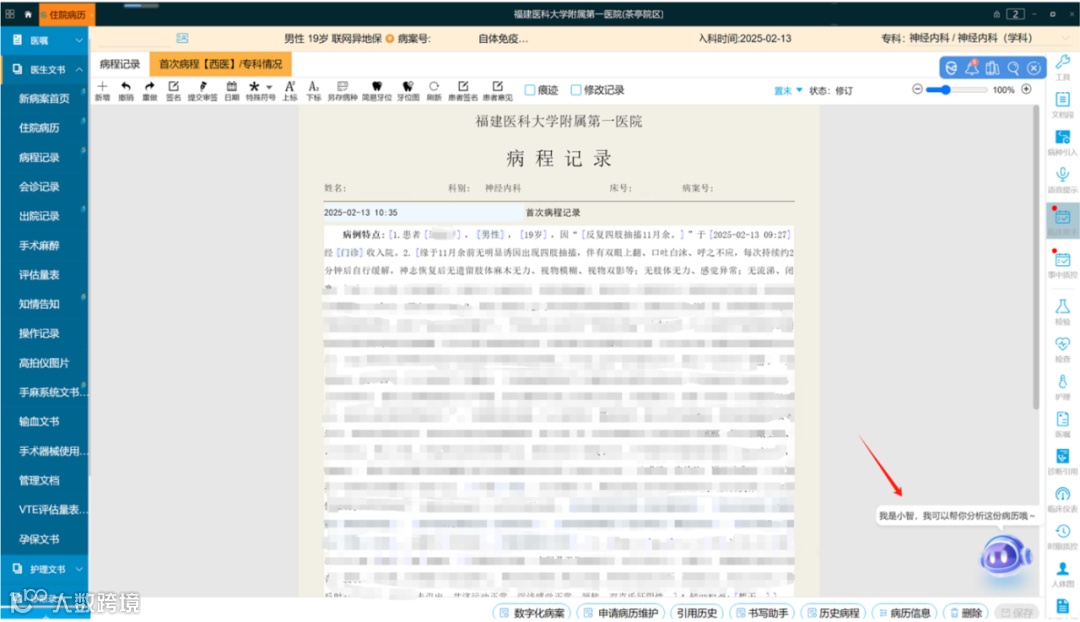Open the 检验 flask icon

(x=1063, y=307)
